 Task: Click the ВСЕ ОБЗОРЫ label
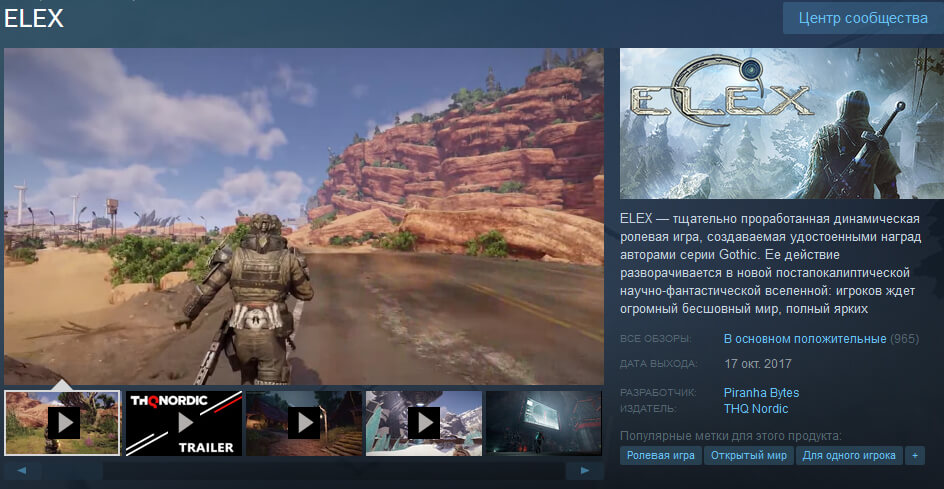point(656,339)
